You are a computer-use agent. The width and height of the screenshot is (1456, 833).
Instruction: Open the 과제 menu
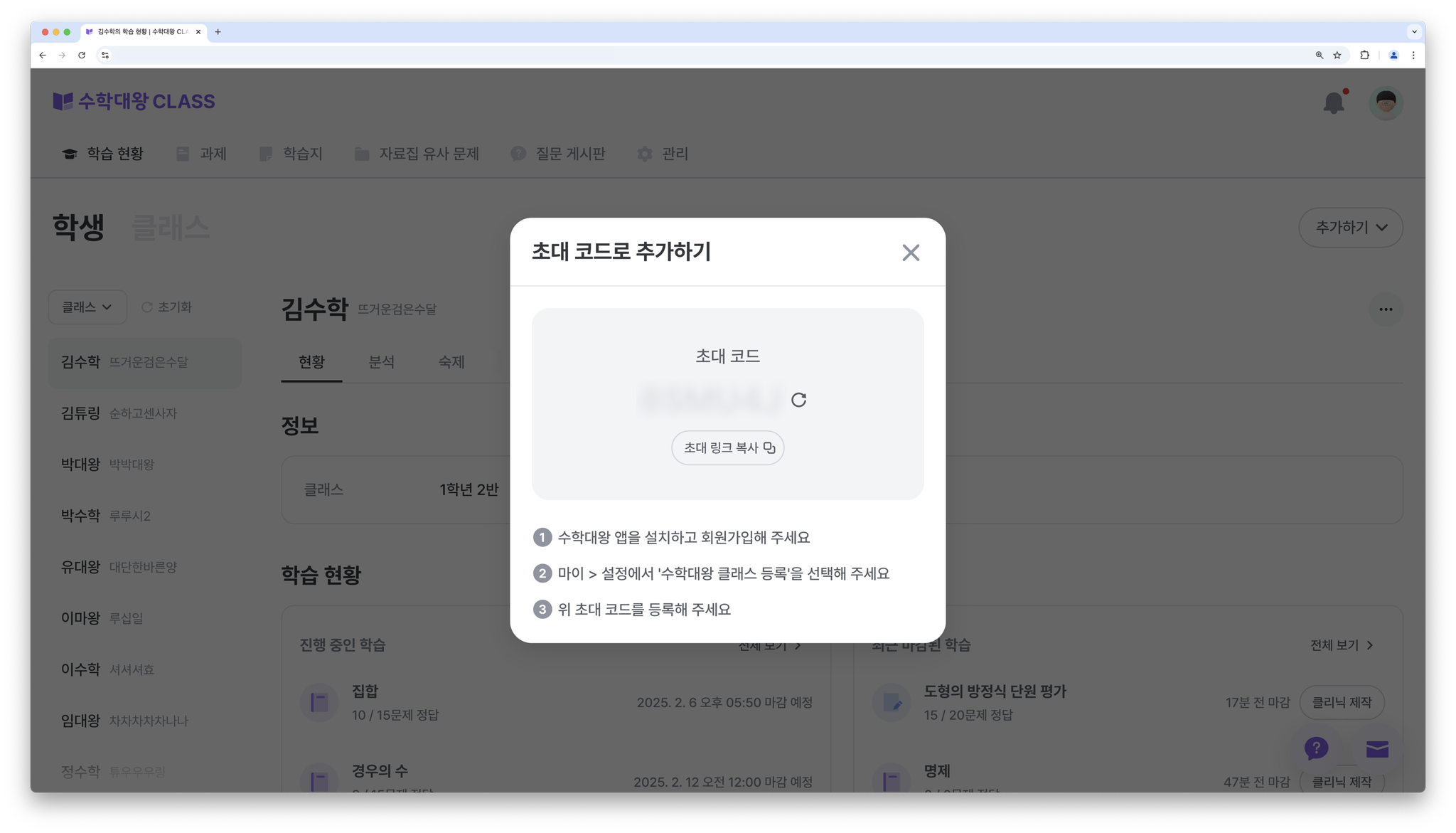201,154
